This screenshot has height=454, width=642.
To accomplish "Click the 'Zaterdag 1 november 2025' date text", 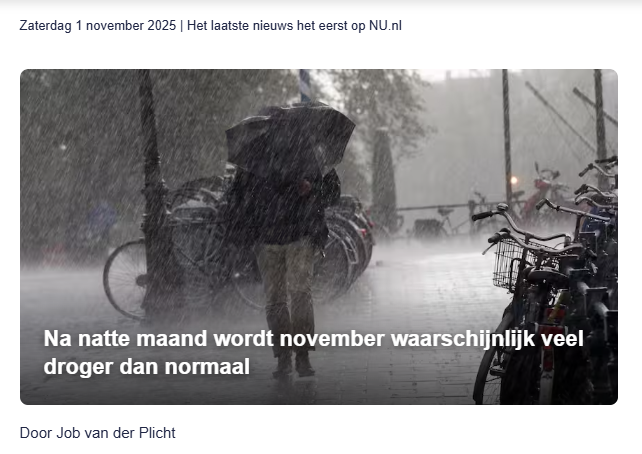I will point(98,25).
